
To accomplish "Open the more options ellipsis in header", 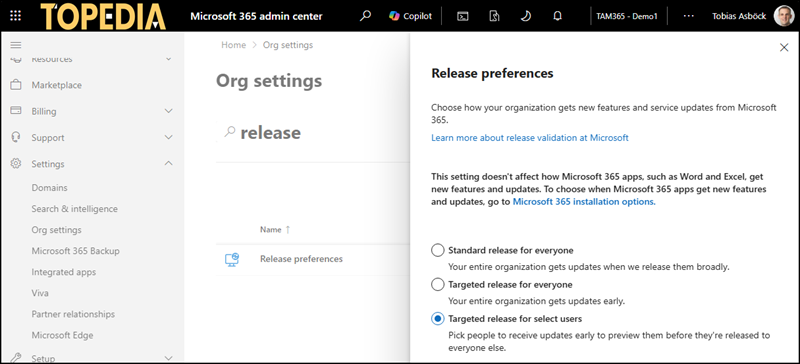I will coord(688,16).
